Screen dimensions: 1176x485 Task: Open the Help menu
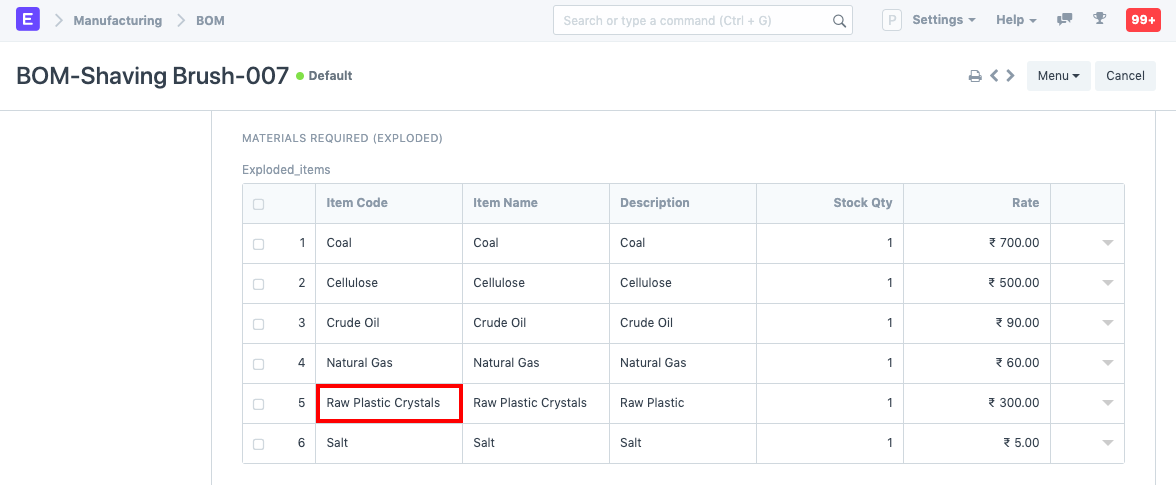coord(1016,20)
